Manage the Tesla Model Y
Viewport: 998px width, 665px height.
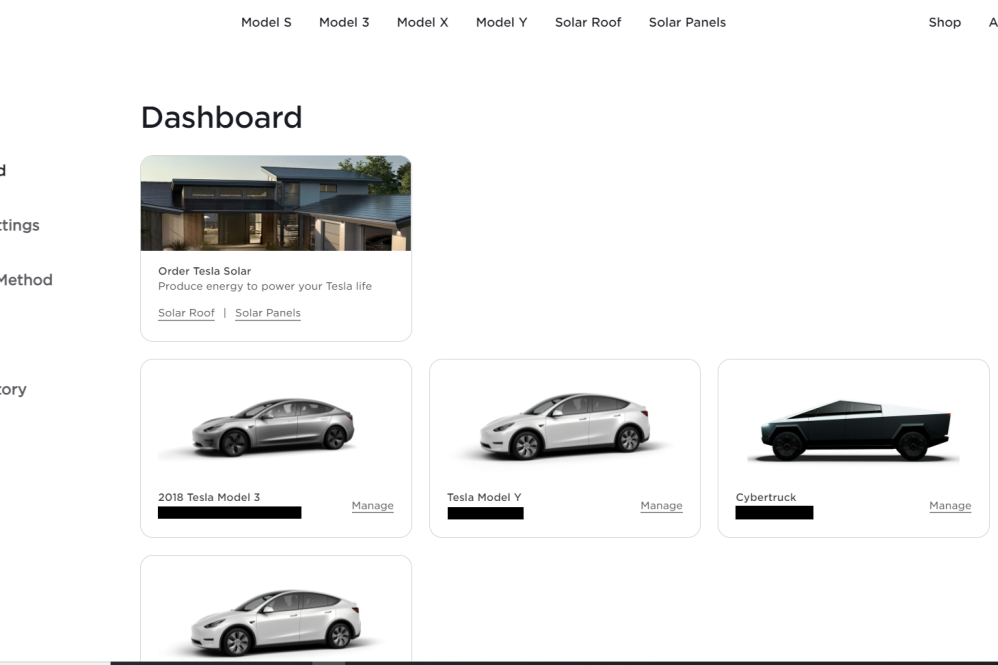[x=661, y=505]
